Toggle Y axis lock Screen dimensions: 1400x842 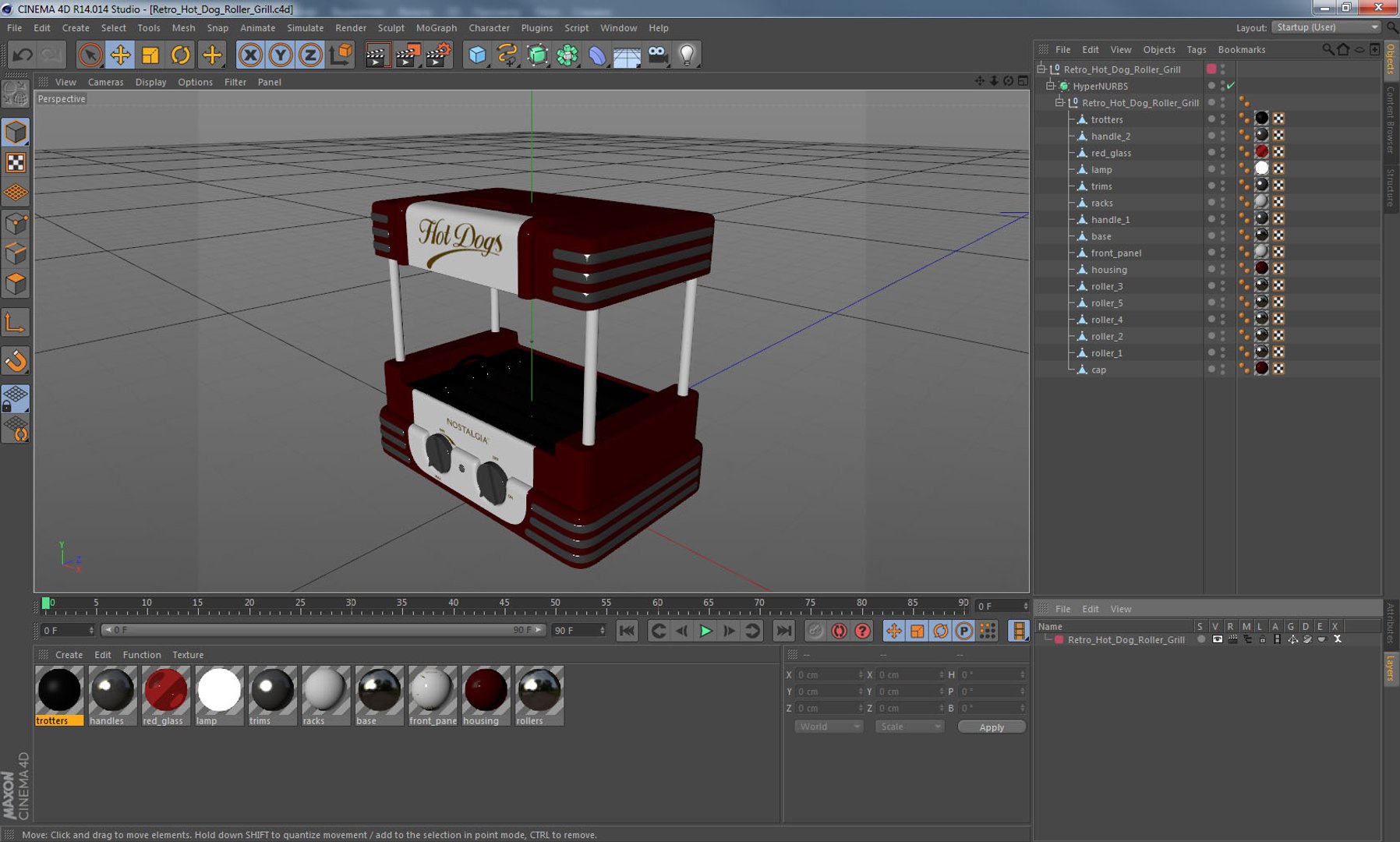(281, 55)
